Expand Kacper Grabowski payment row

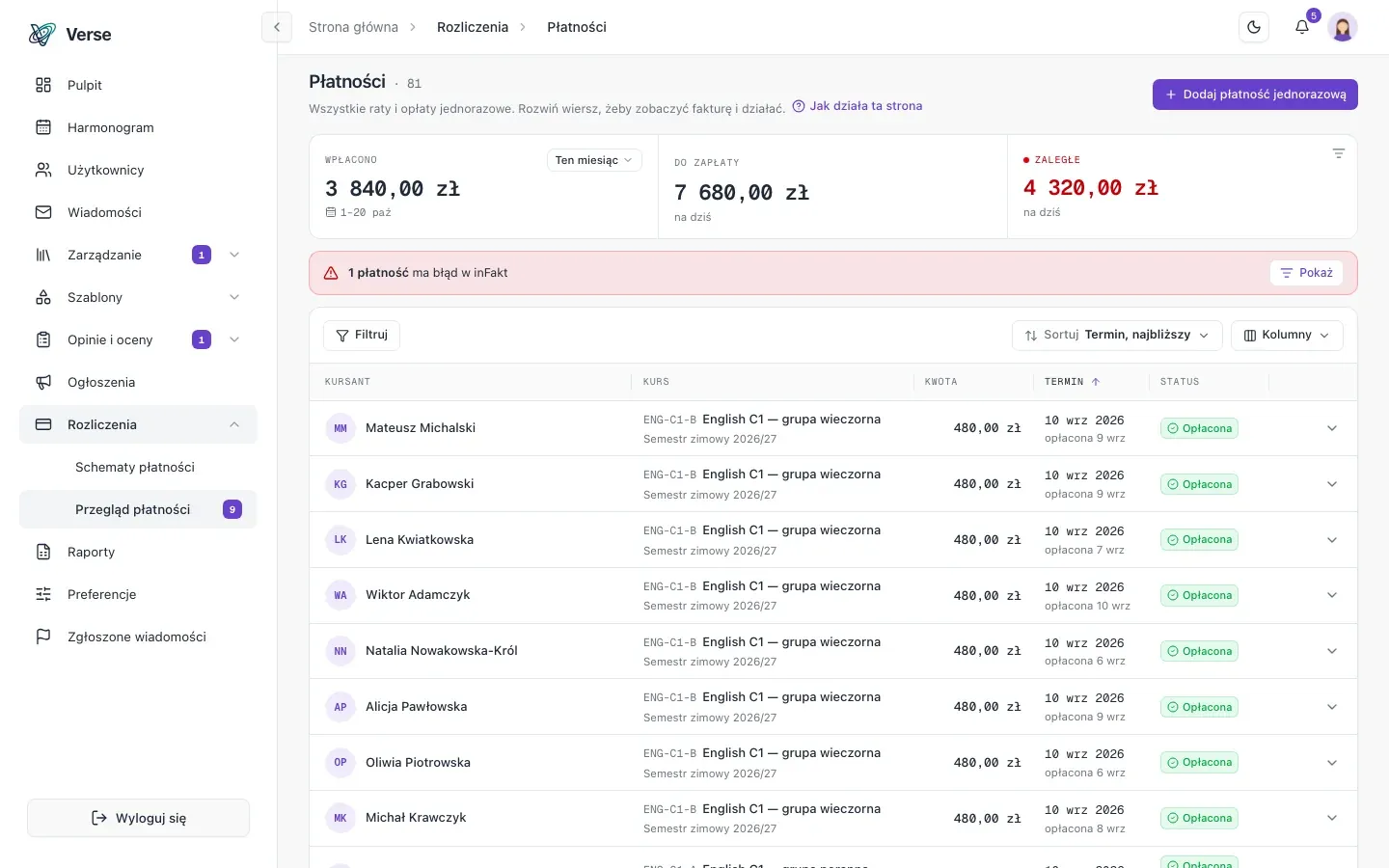point(1332,484)
